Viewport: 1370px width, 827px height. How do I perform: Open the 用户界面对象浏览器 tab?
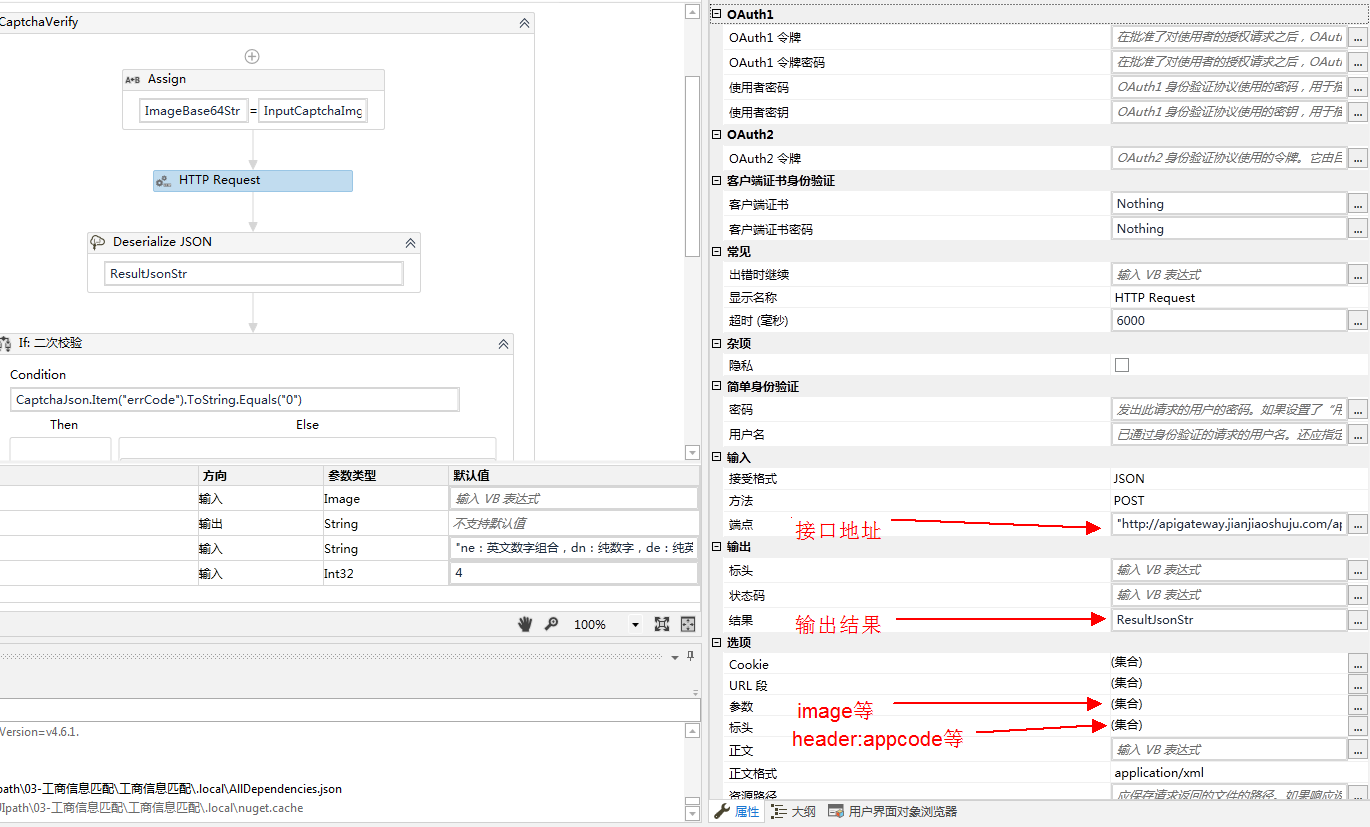point(893,812)
